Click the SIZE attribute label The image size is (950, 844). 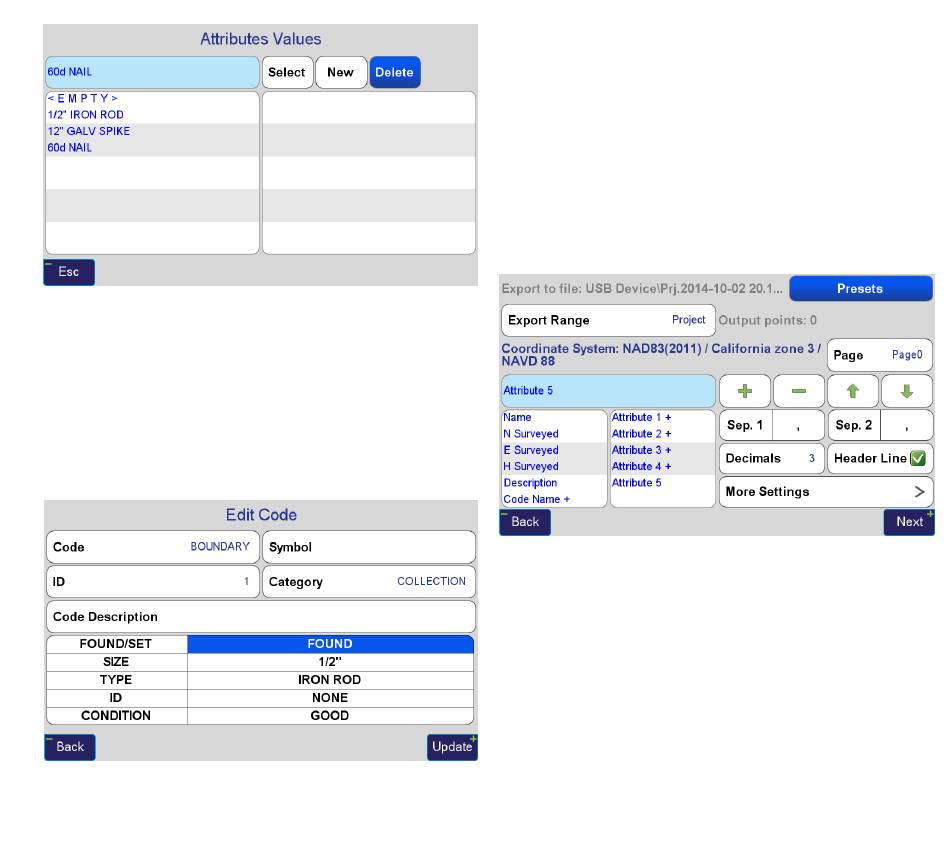click(x=116, y=662)
